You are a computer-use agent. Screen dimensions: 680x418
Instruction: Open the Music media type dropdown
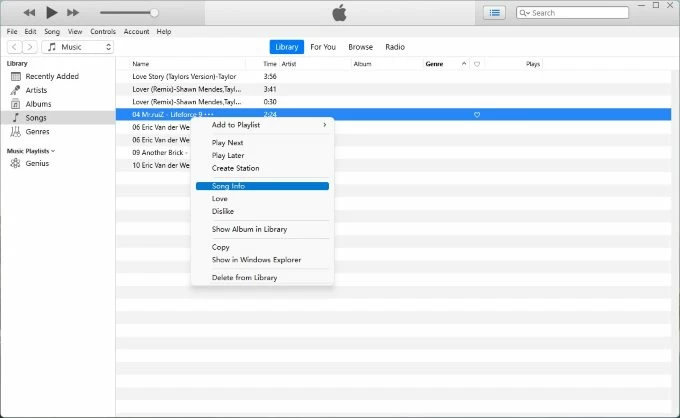(78, 47)
